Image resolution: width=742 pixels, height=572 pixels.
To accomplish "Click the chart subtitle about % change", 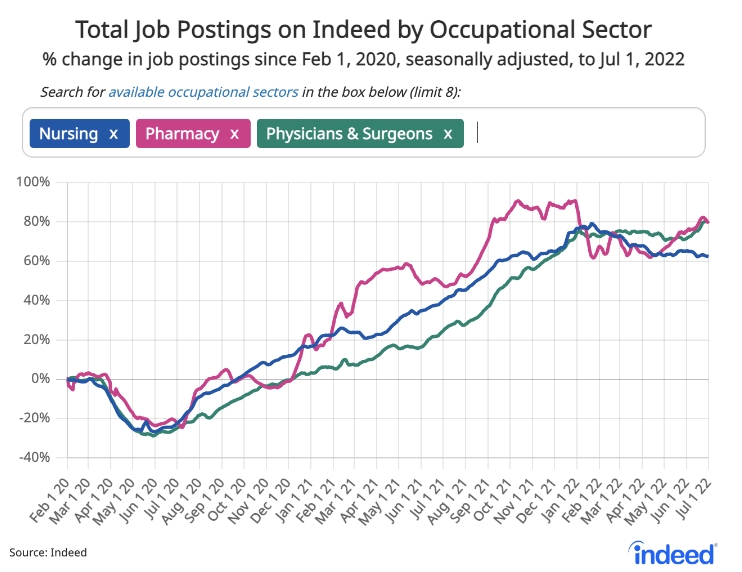I will pos(371,58).
